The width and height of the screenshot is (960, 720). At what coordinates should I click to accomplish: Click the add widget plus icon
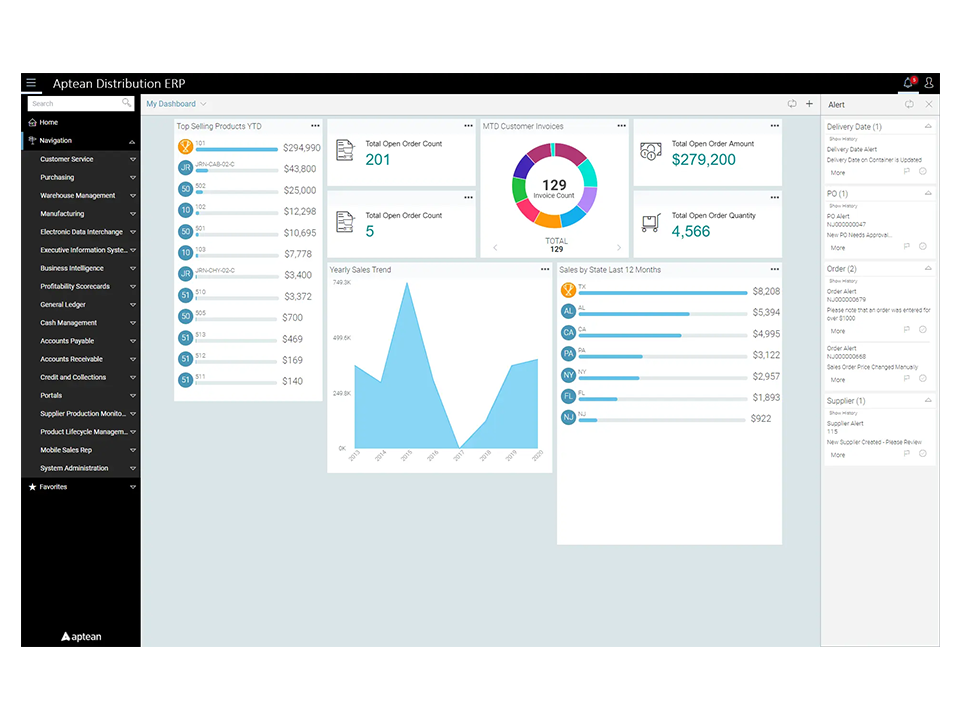click(809, 104)
